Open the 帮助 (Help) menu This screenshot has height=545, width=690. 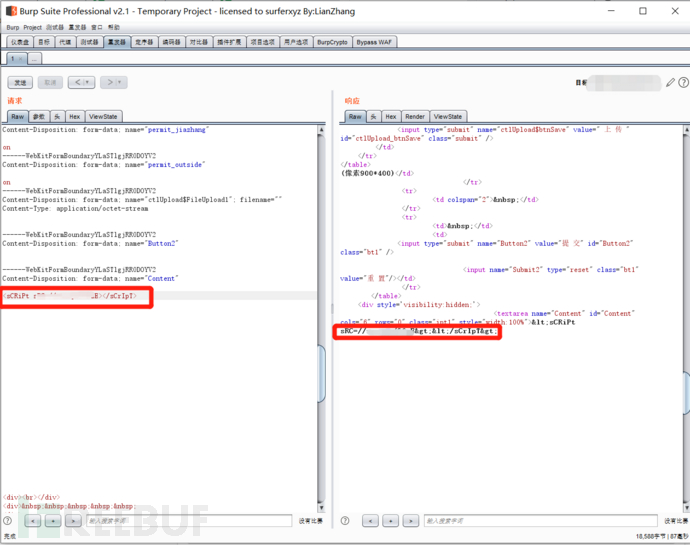coord(114,27)
